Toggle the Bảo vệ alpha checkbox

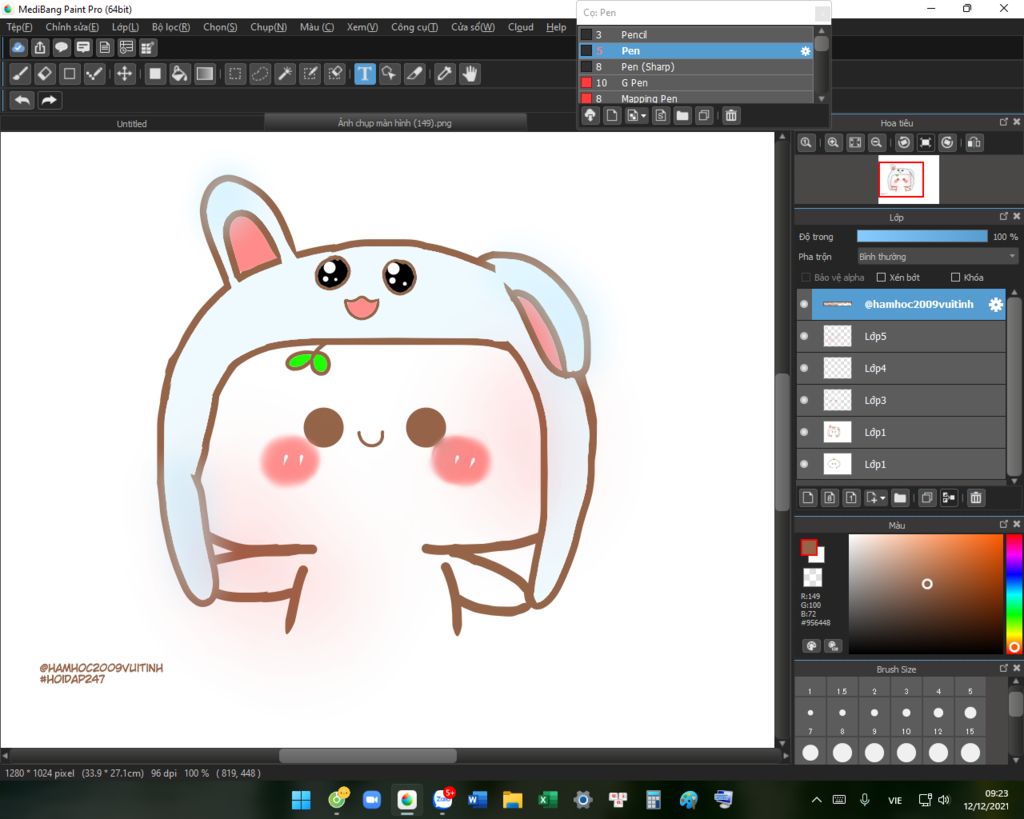tap(806, 278)
